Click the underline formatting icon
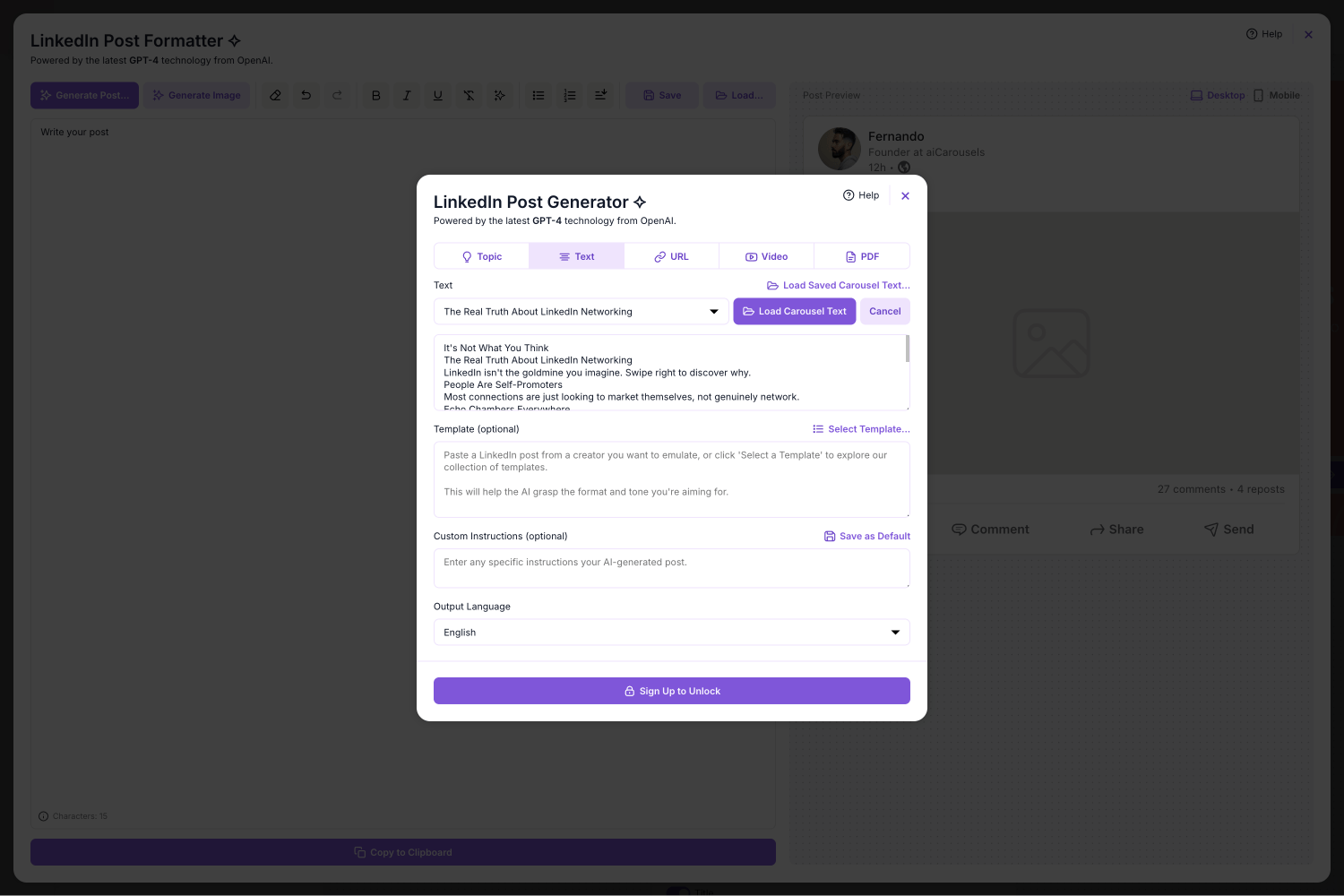Viewport: 1344px width, 896px height. coord(438,95)
